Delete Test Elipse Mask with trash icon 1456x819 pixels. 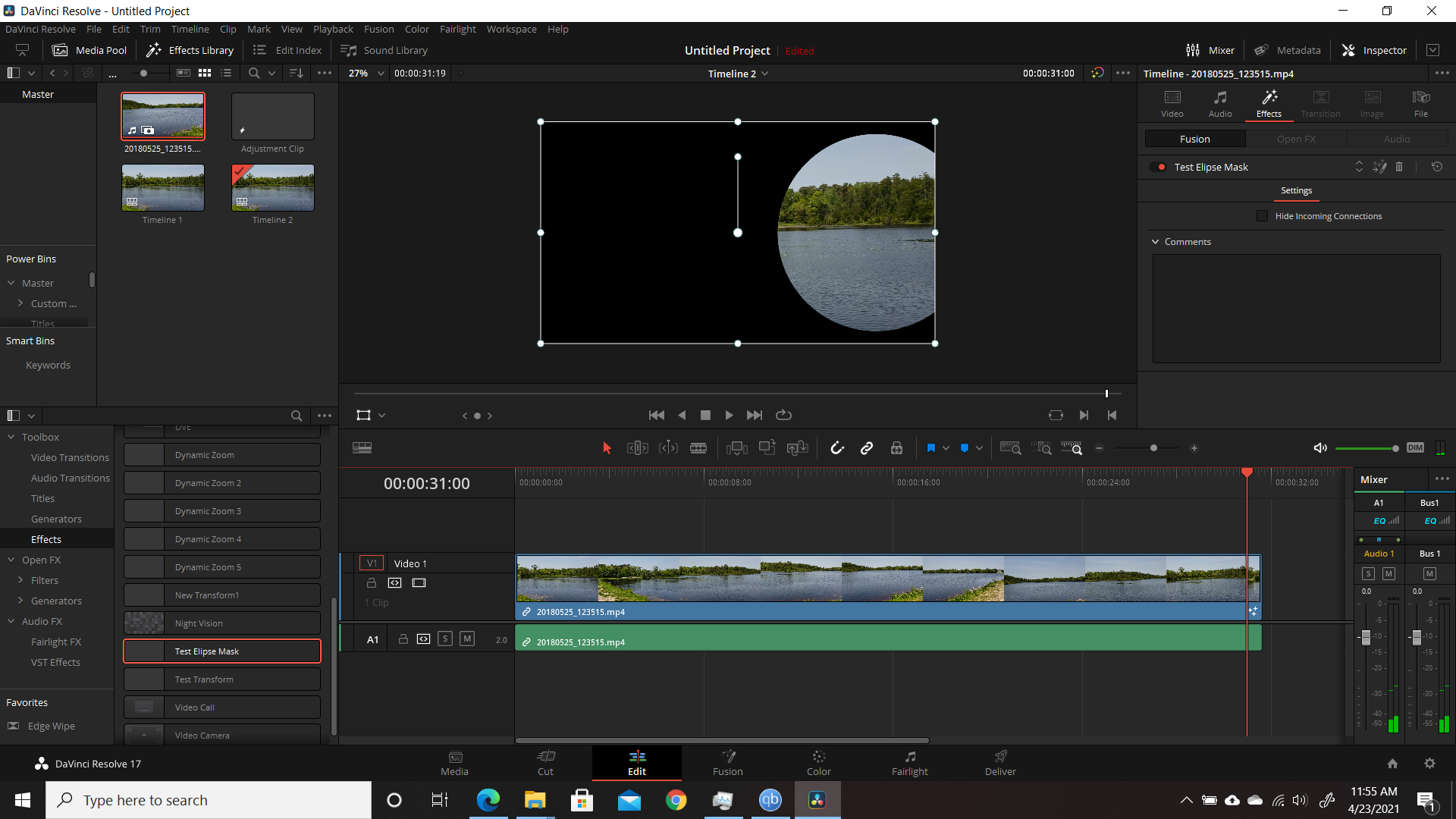click(1399, 167)
